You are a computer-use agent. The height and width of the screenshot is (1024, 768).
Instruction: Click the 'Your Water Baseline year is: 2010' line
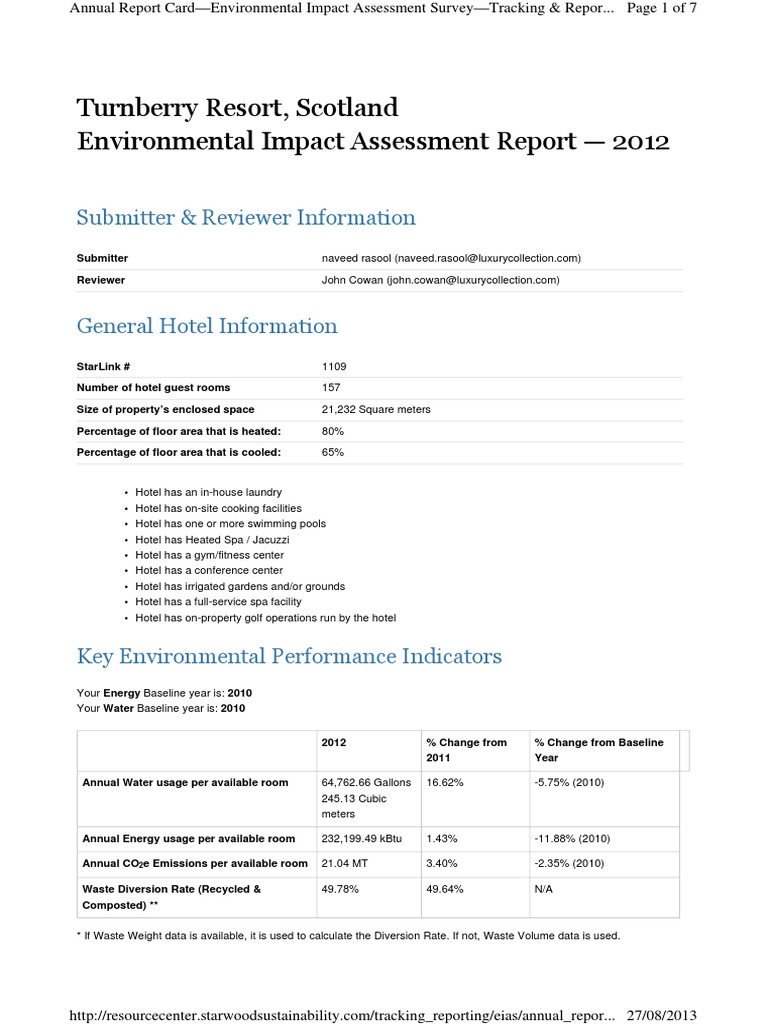point(161,708)
